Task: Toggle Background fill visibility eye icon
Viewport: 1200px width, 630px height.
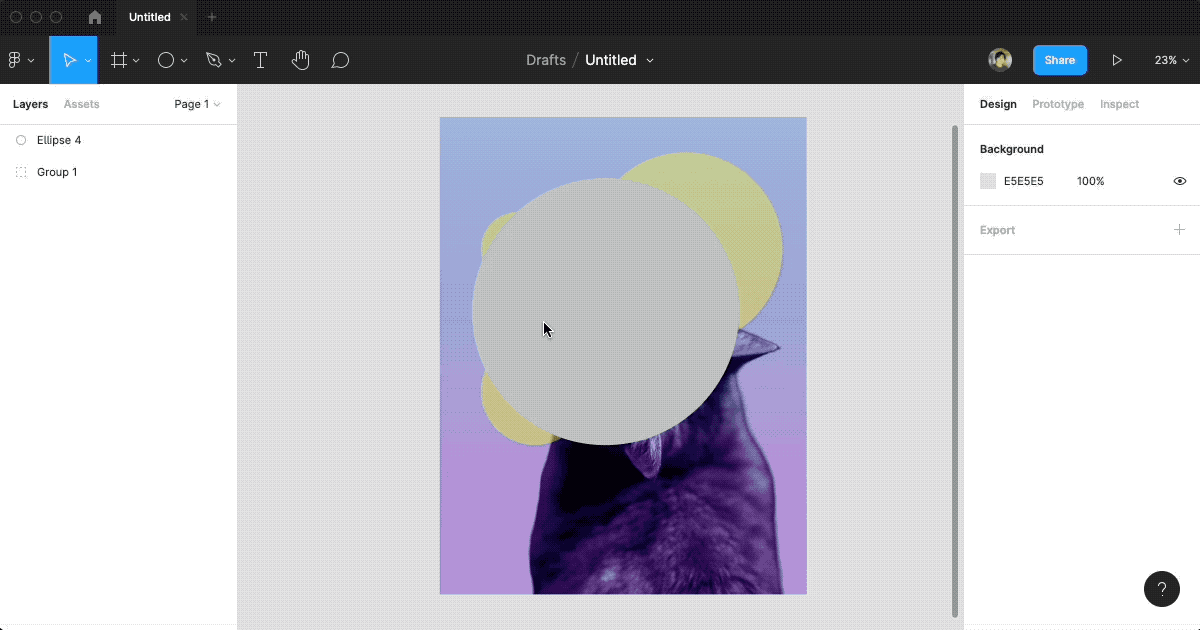Action: (x=1179, y=181)
